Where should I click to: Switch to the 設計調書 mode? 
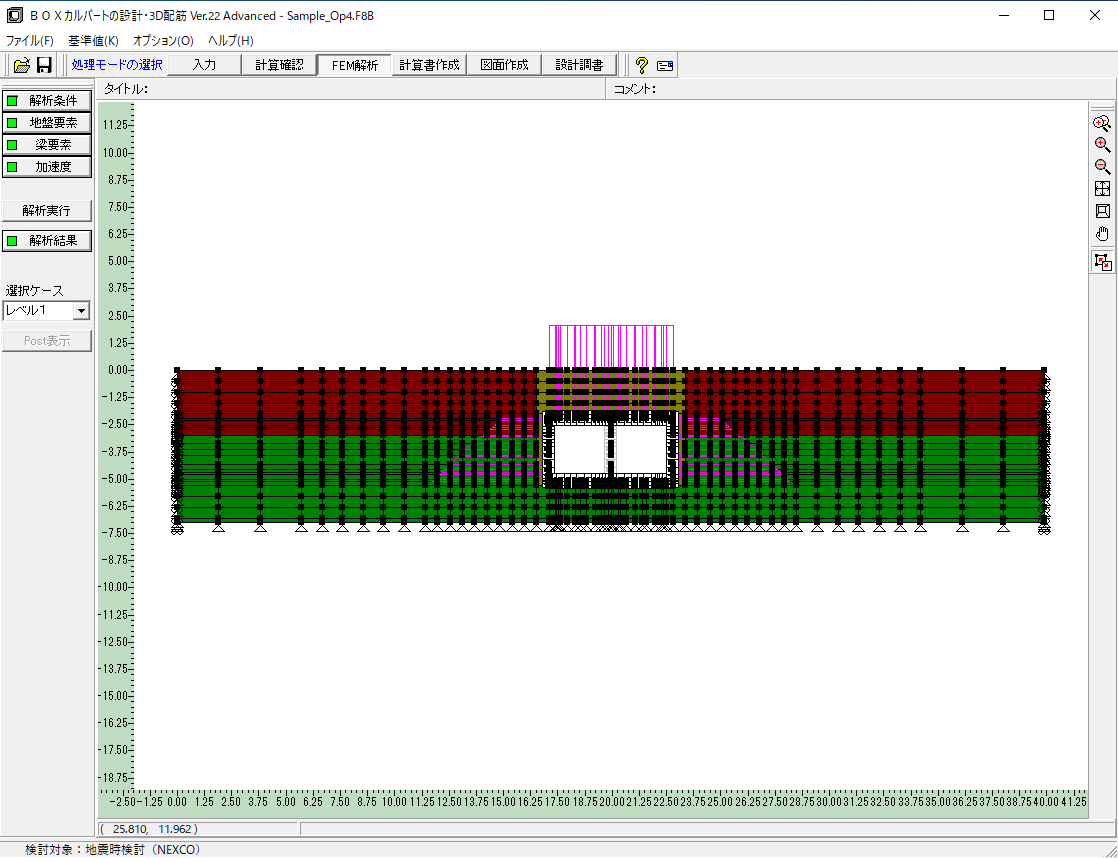point(580,65)
